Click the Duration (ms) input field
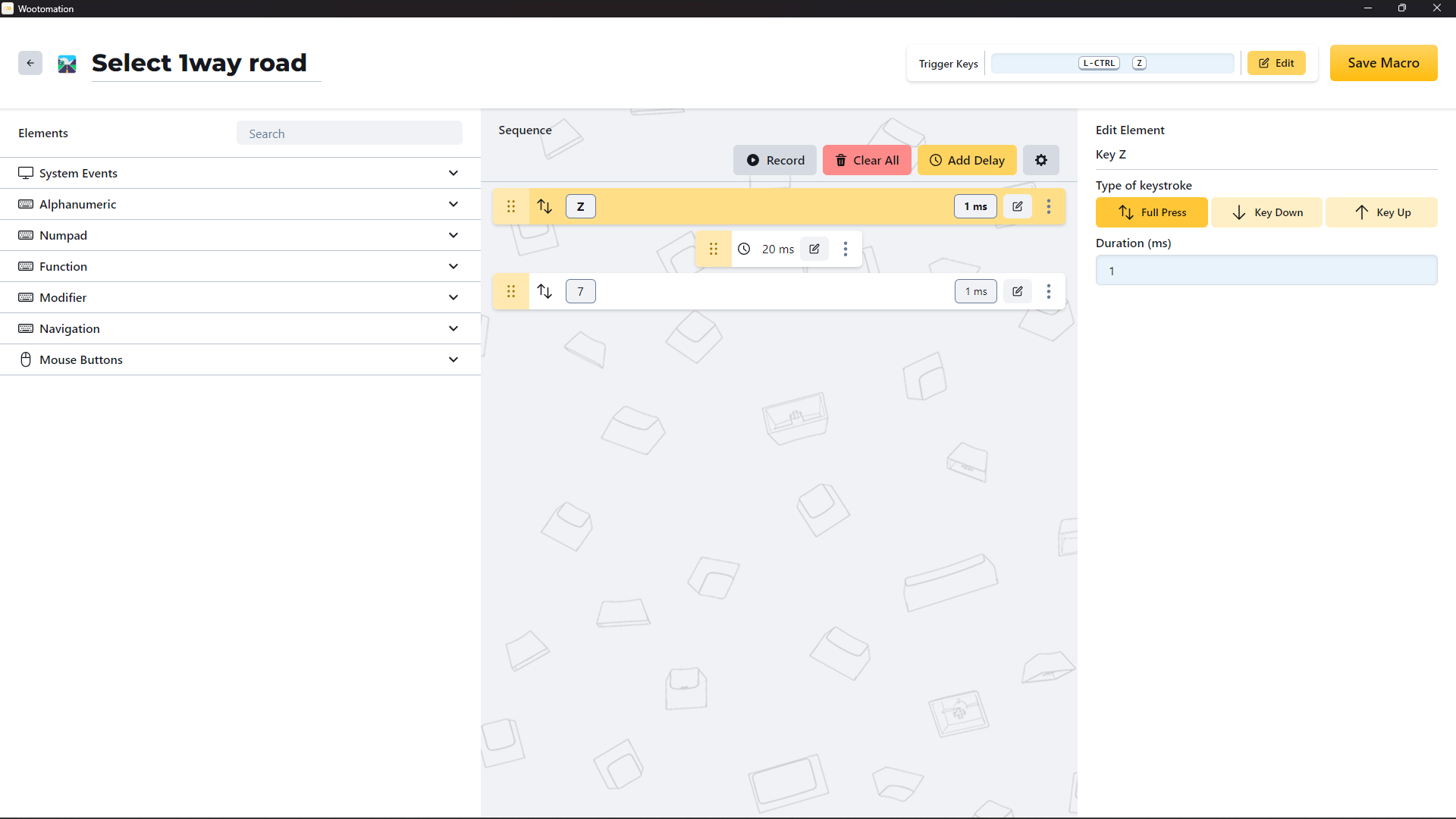This screenshot has width=1456, height=819. (x=1266, y=271)
